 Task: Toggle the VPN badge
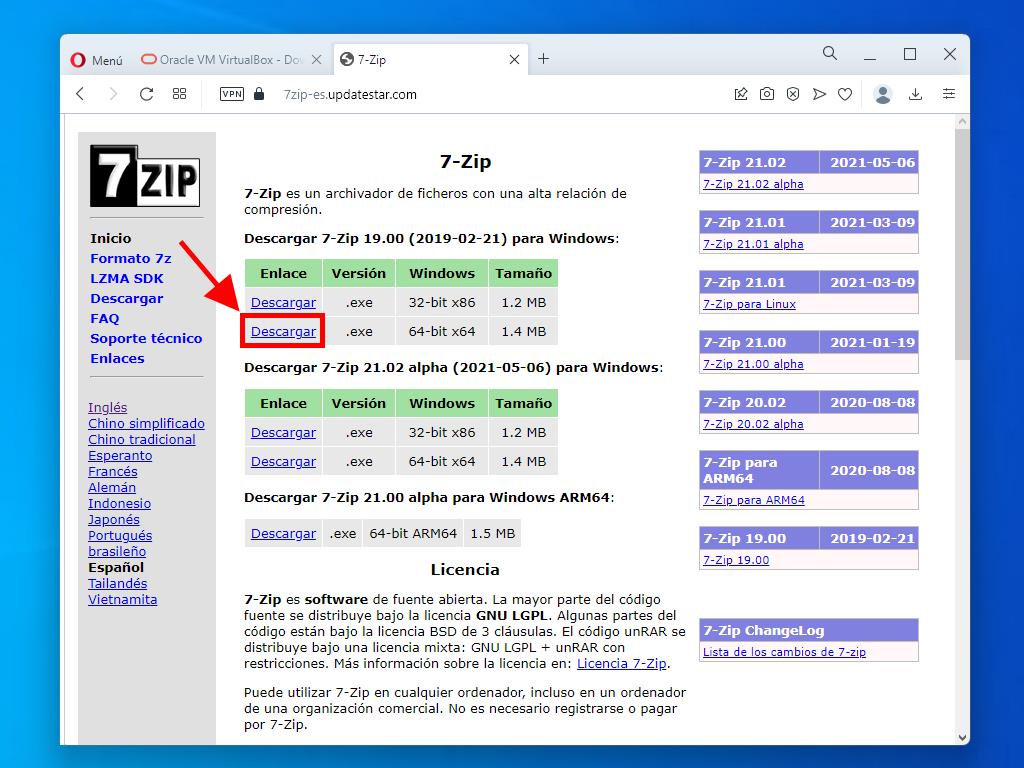click(232, 94)
